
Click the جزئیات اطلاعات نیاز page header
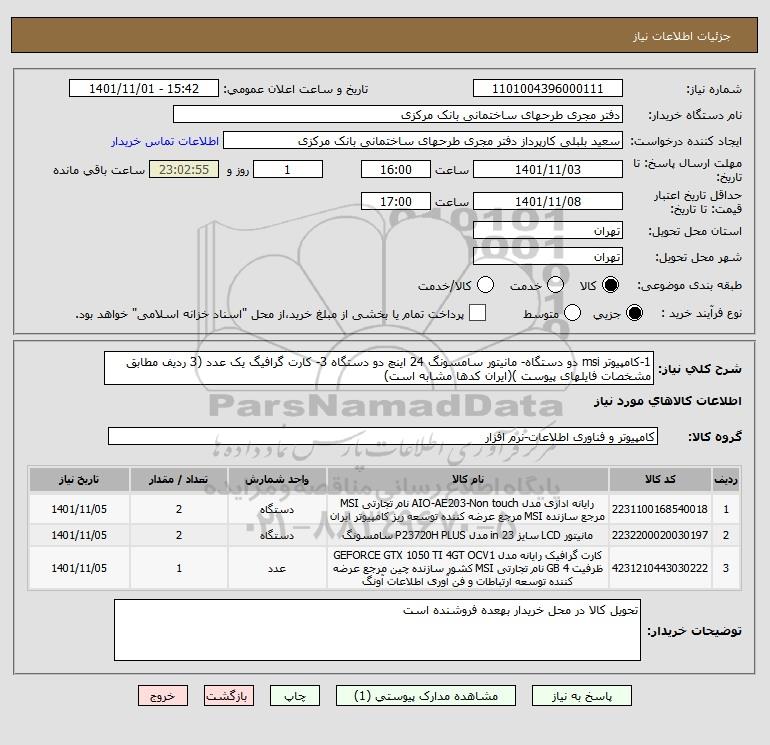682,36
